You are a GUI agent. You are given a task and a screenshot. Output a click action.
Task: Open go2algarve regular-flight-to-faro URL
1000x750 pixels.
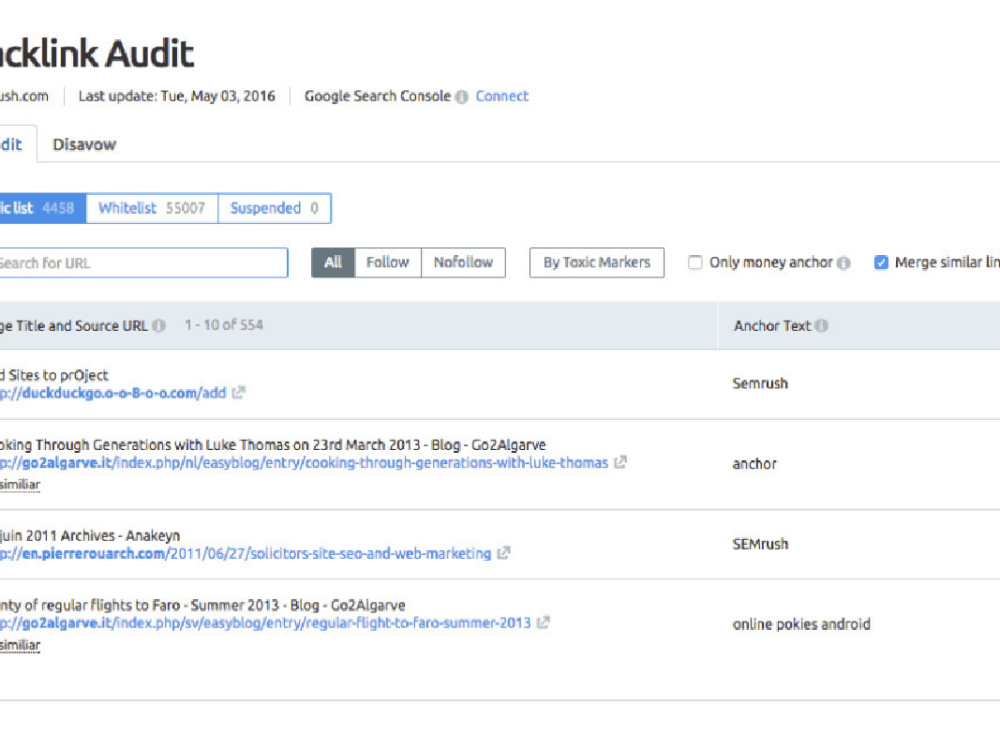pyautogui.click(x=265, y=622)
